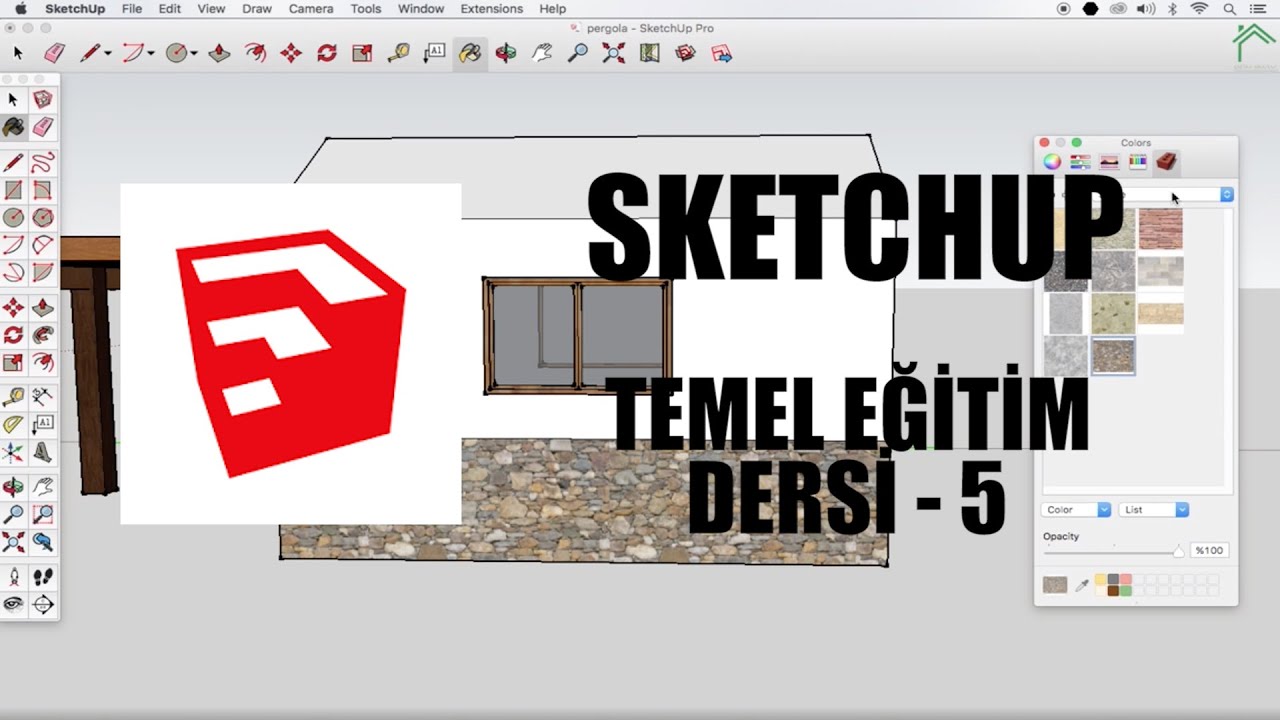Select the Follow Me tool in left palette
This screenshot has width=1280, height=720.
[43, 335]
